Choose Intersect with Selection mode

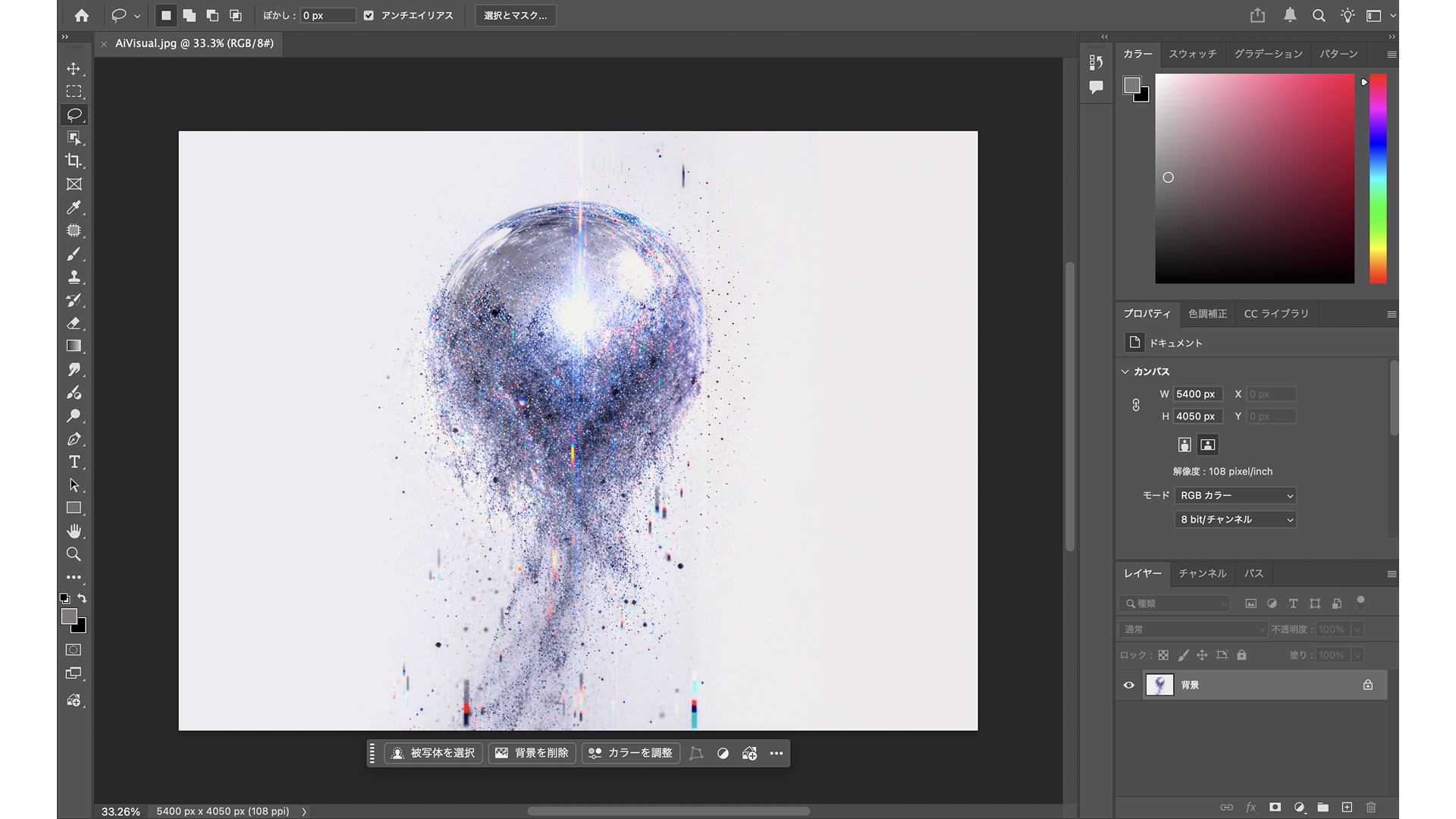pos(236,15)
